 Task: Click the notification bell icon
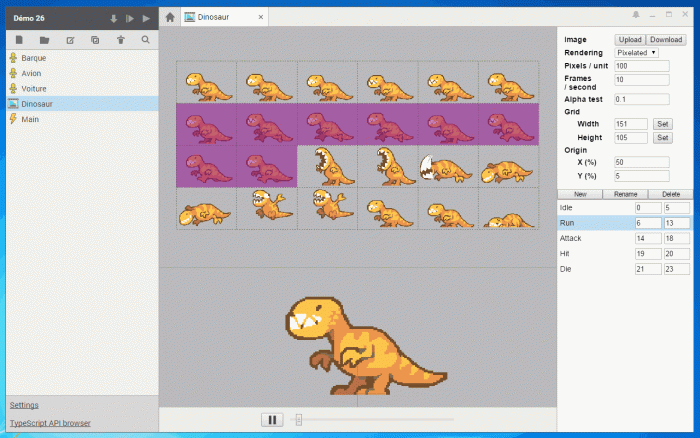(636, 15)
